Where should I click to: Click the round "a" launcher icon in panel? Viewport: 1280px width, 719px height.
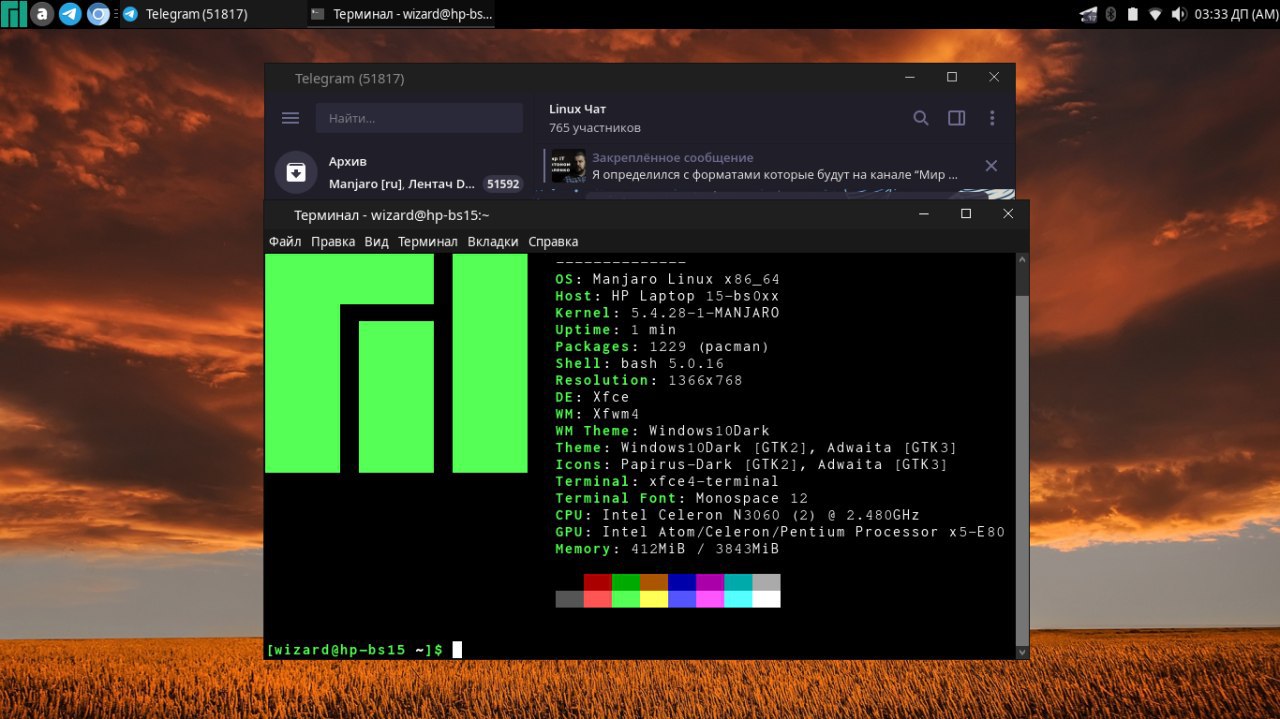pos(42,14)
